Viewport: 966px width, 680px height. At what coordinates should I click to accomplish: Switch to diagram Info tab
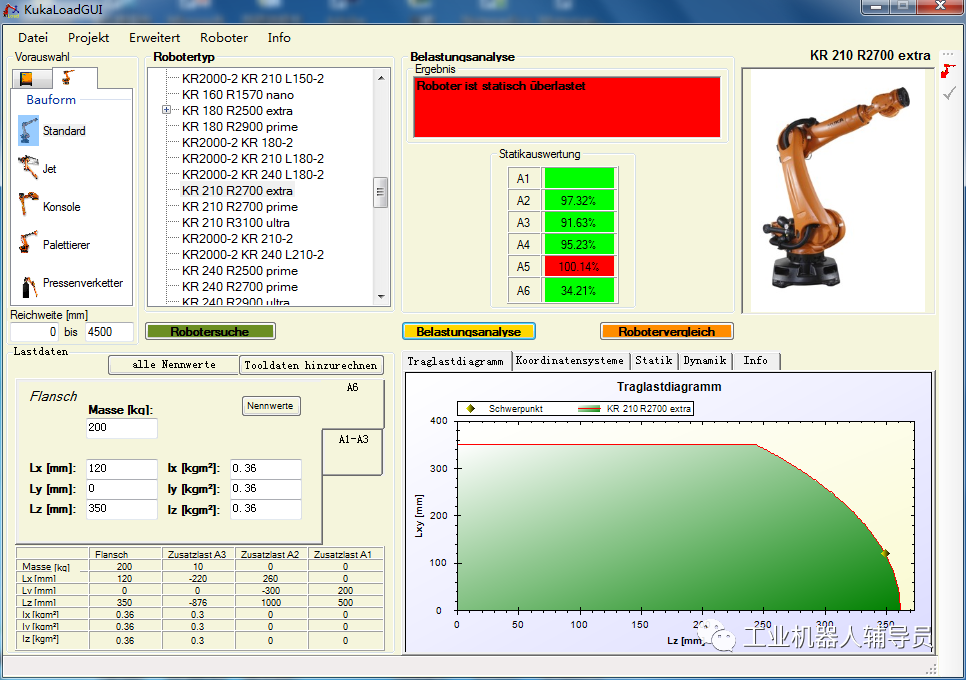pyautogui.click(x=755, y=361)
